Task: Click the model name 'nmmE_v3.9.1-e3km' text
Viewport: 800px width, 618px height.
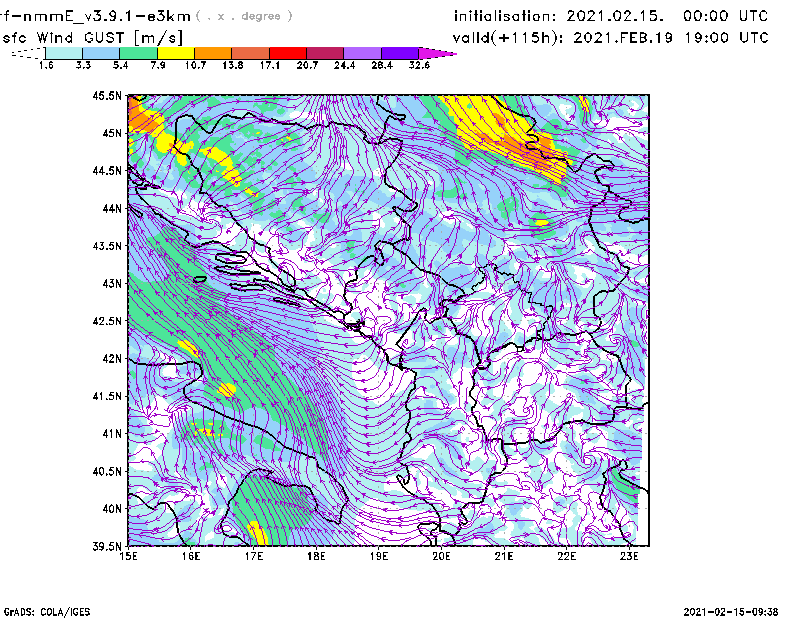Action: click(x=100, y=16)
